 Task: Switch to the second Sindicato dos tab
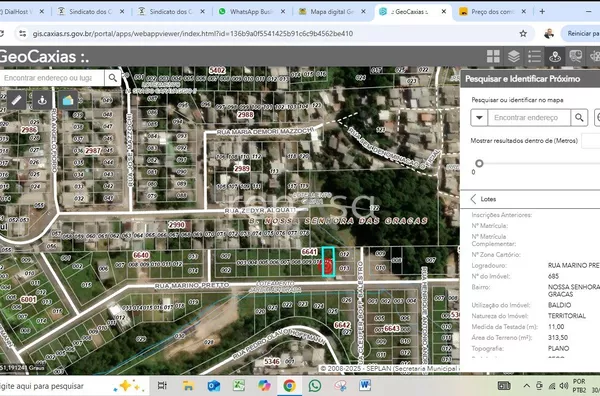(171, 12)
